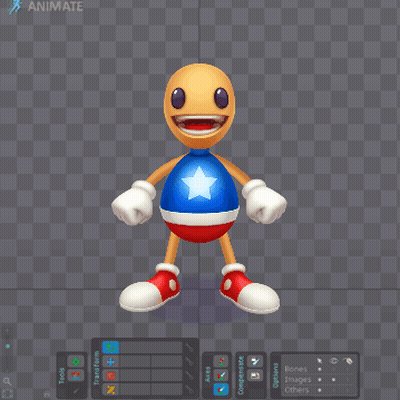Click the translate X value field
The height and width of the screenshot is (400, 400).
coord(135,362)
